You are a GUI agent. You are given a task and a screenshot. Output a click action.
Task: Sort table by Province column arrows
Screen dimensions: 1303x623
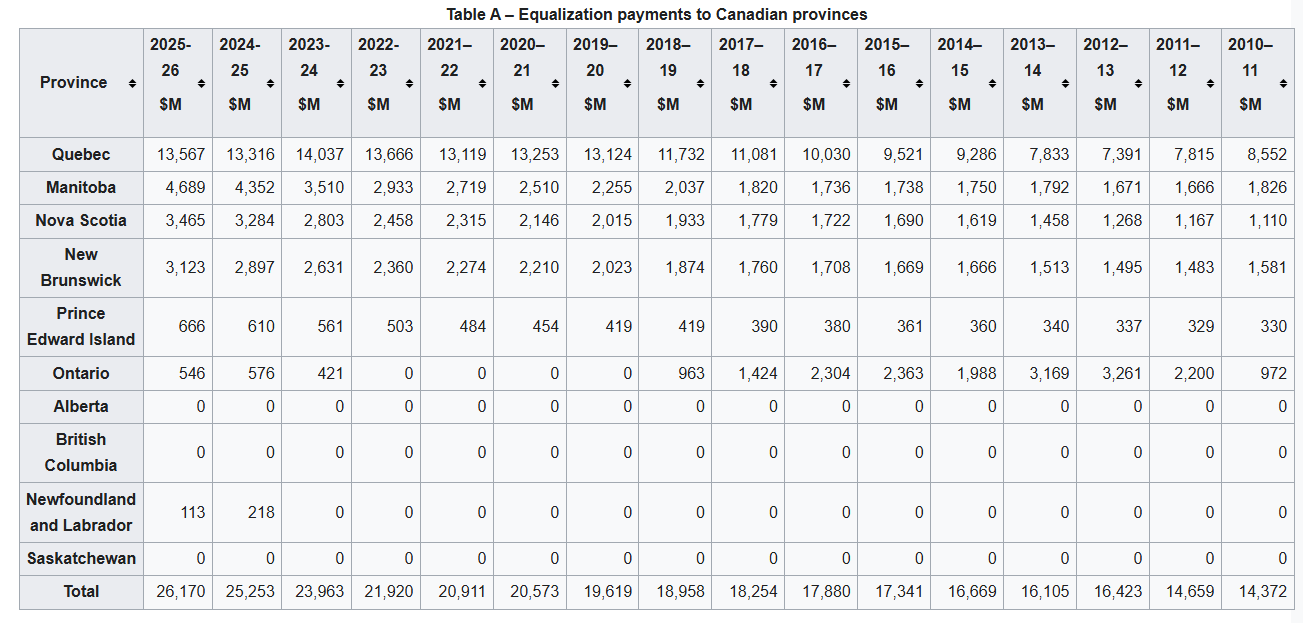click(x=132, y=83)
